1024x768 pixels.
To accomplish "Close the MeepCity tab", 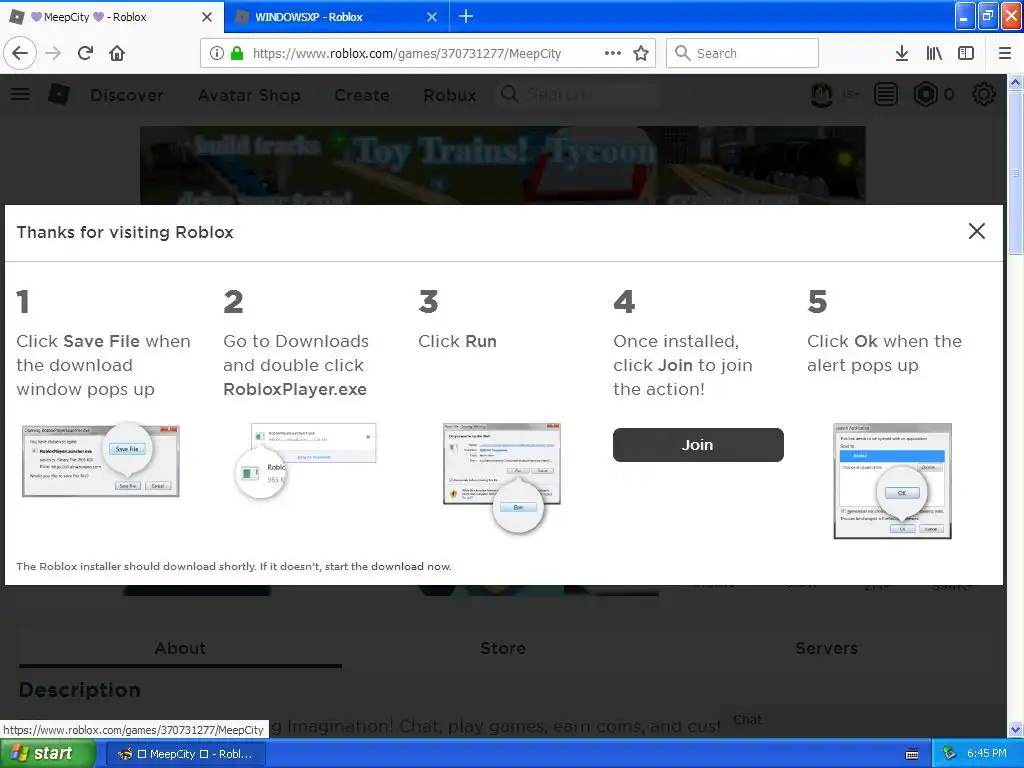I will coord(206,17).
